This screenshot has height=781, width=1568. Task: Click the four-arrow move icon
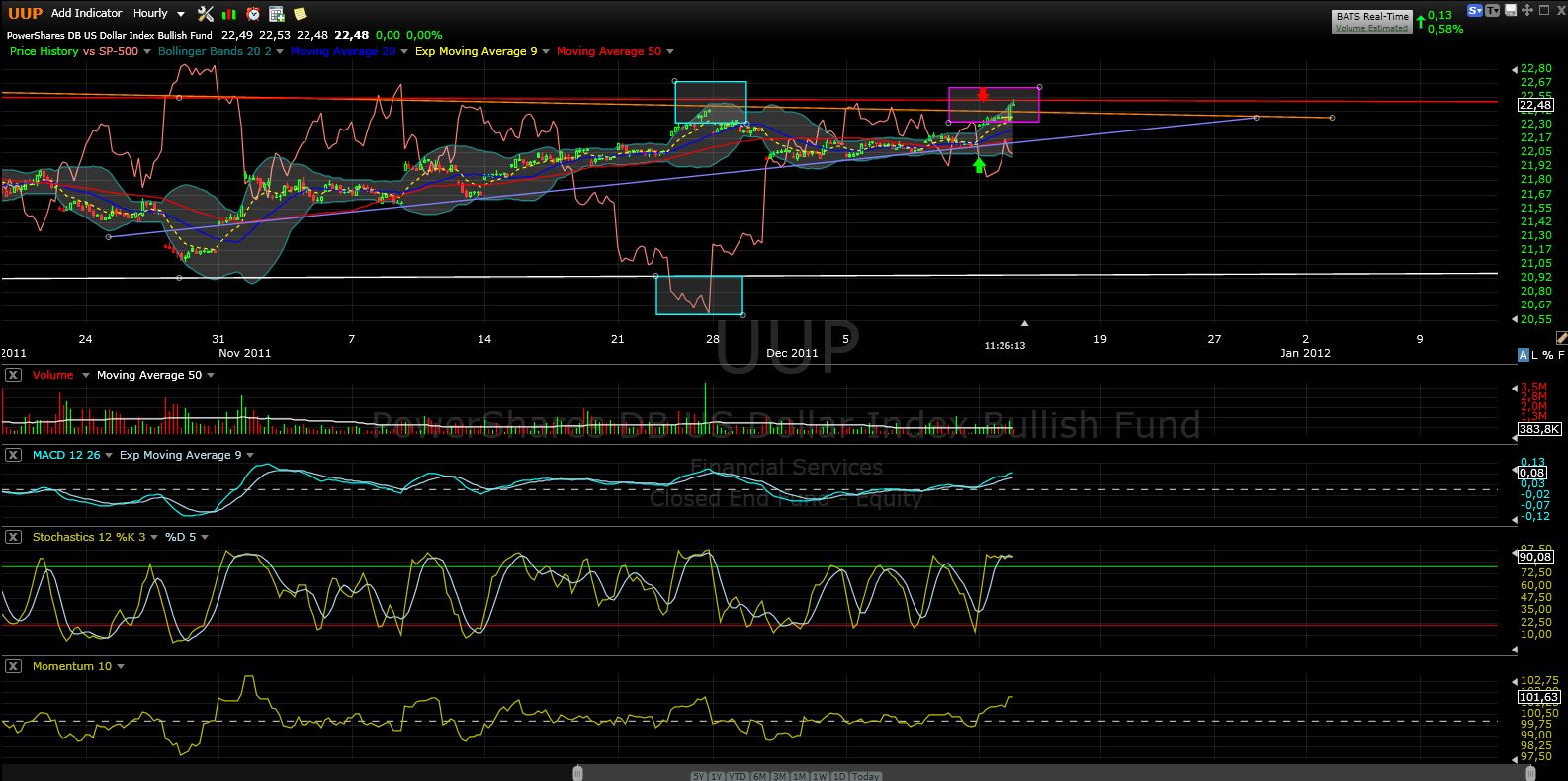click(x=1527, y=11)
